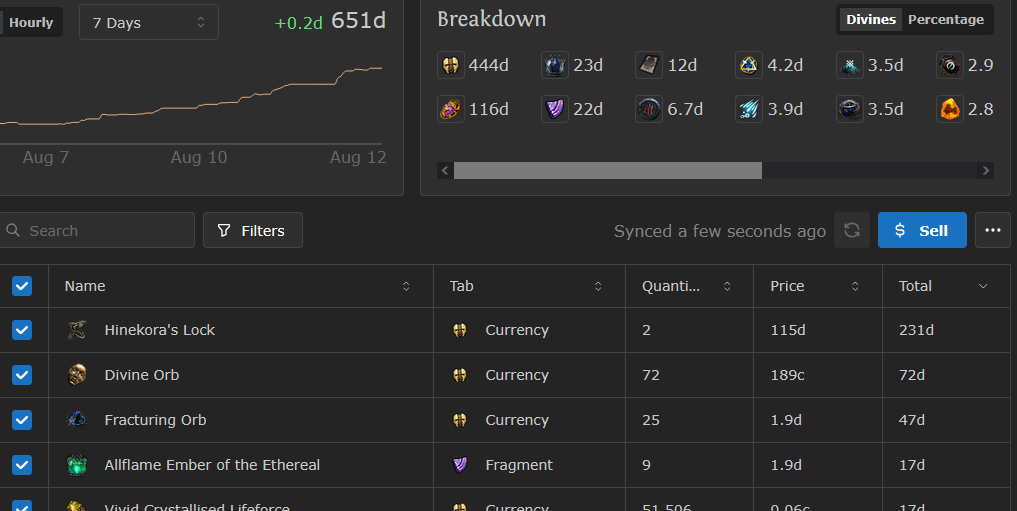Click the purple fragment icon valued 22d
Screen dimensions: 1017x511
coord(555,110)
